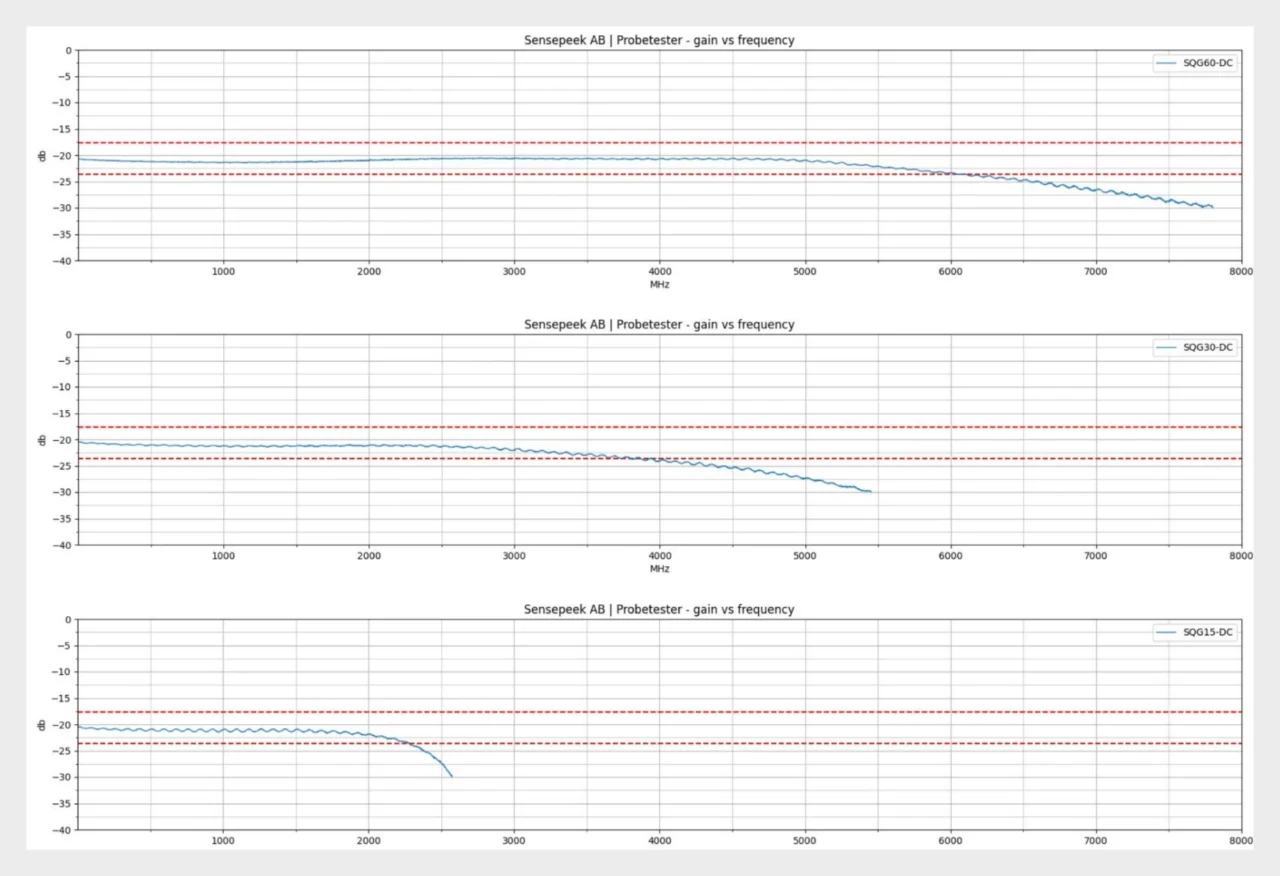Click the dB y-axis label of bottom chart
Screen dimensions: 1280x876
(x=41, y=724)
